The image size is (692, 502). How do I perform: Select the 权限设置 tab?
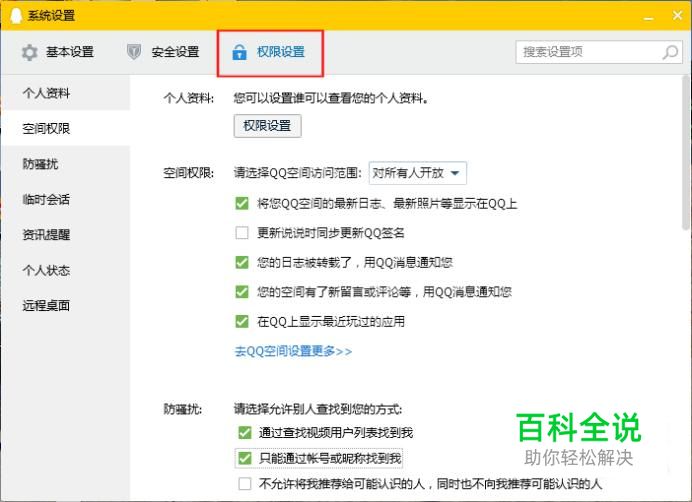pyautogui.click(x=270, y=53)
